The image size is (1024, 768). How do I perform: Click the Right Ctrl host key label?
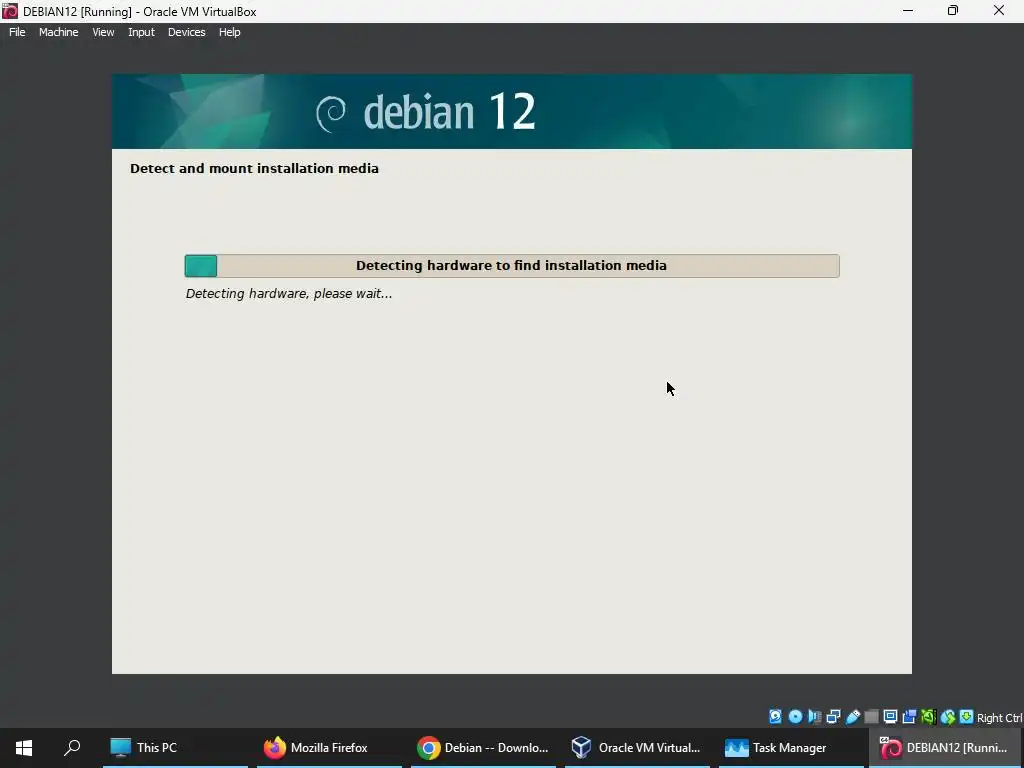[x=999, y=718]
